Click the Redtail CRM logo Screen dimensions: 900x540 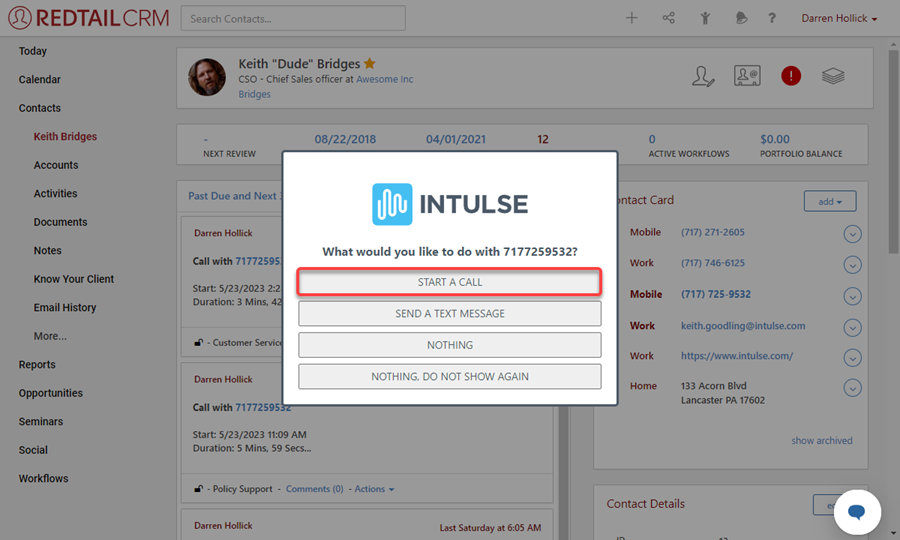click(88, 18)
